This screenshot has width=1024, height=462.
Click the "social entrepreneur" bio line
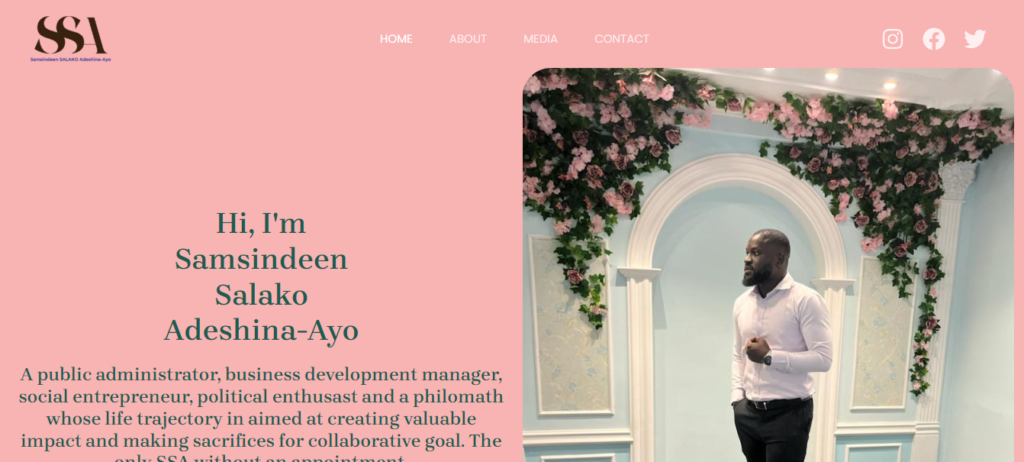click(261, 397)
